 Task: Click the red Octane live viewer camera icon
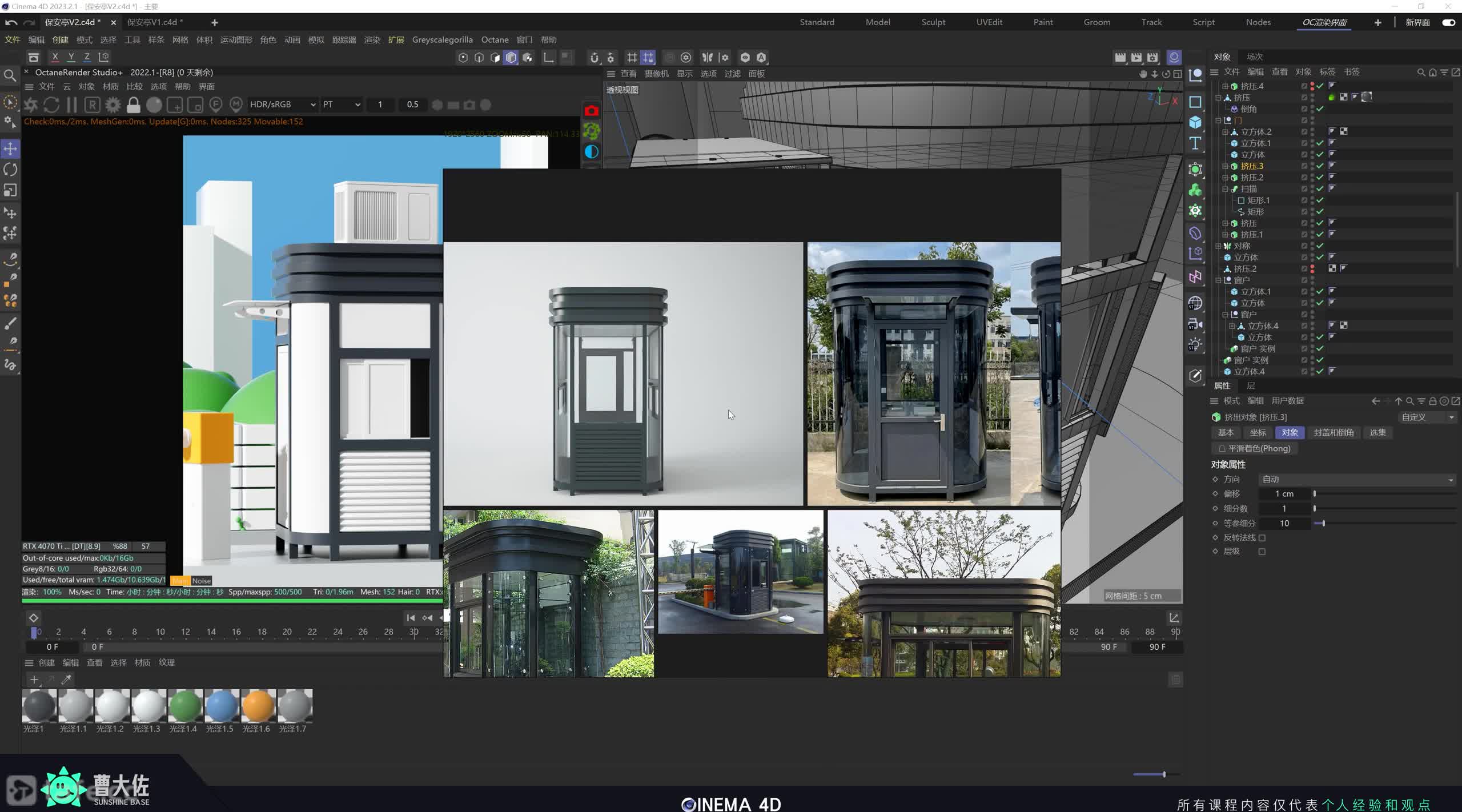(591, 111)
